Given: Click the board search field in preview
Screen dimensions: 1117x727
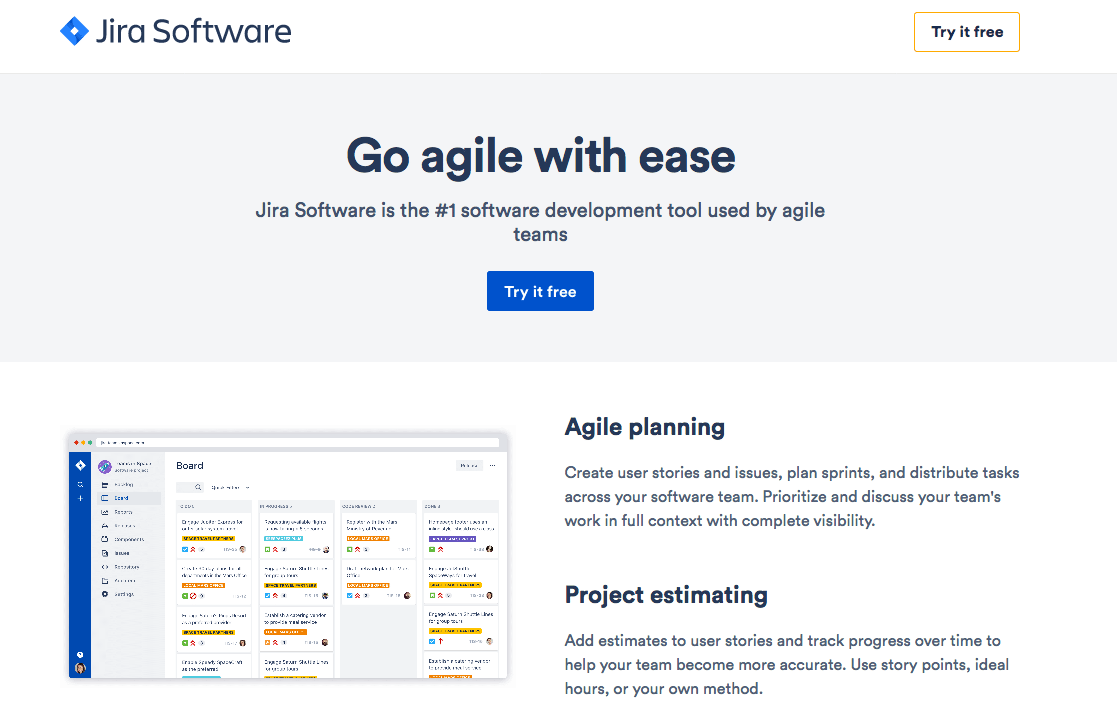Looking at the screenshot, I should click(x=190, y=487).
